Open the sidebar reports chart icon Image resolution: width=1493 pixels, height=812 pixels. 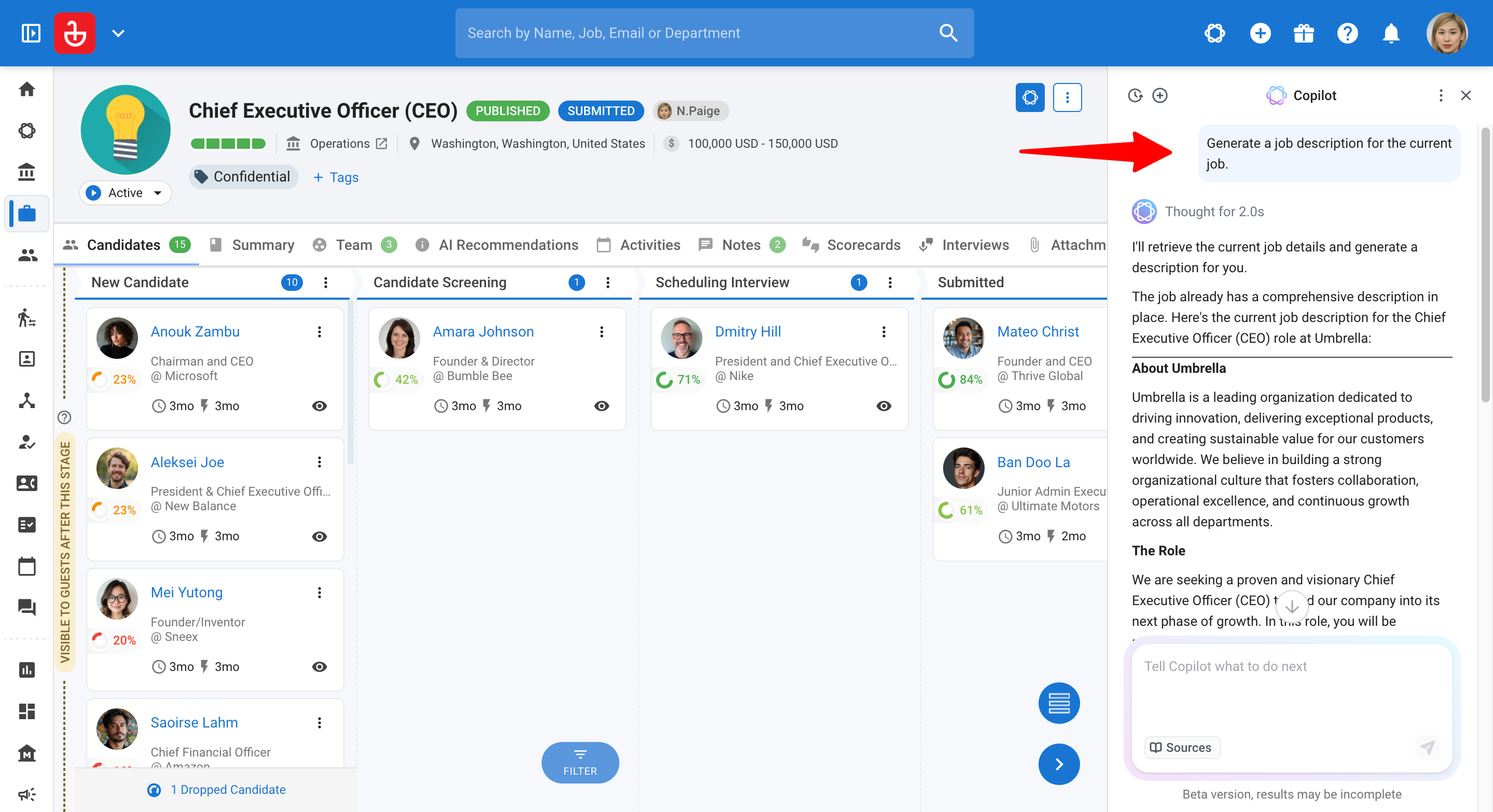(x=26, y=670)
